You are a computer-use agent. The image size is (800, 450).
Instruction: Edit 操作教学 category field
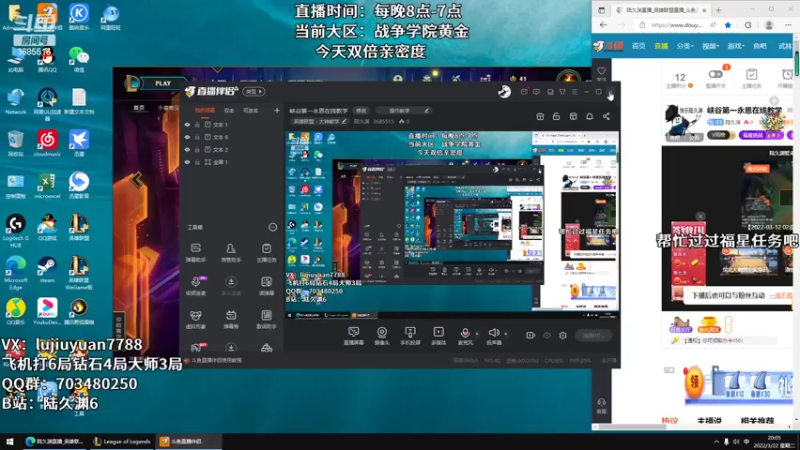click(404, 110)
